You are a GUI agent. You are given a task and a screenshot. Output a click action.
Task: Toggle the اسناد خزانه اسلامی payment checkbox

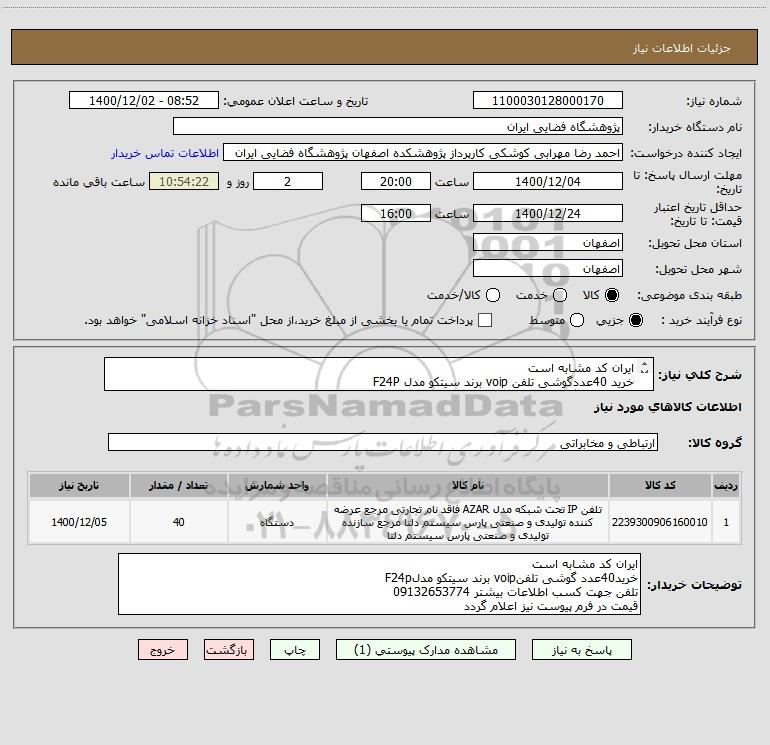pos(485,320)
